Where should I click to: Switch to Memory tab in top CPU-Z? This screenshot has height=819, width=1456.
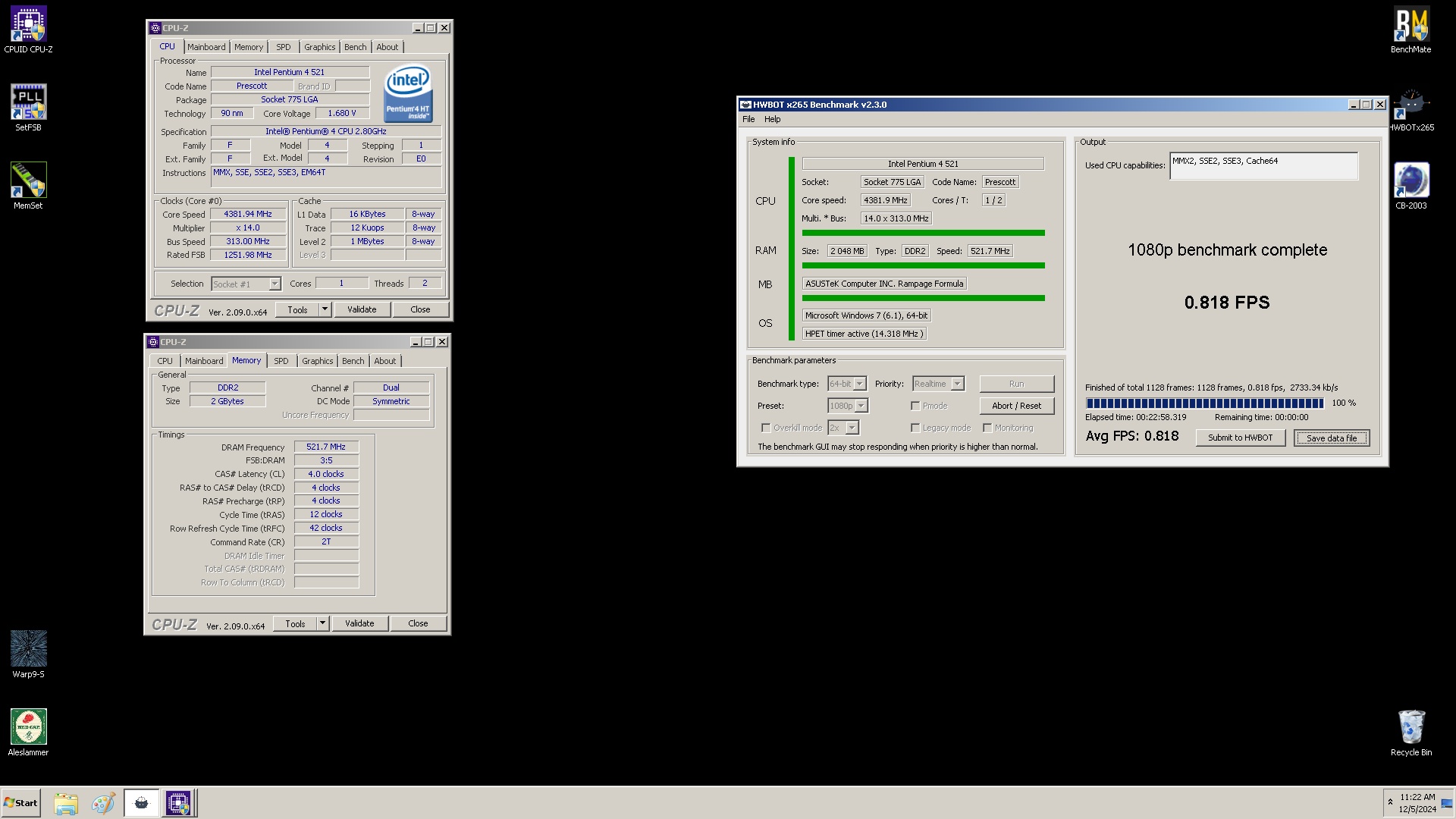pyautogui.click(x=249, y=47)
